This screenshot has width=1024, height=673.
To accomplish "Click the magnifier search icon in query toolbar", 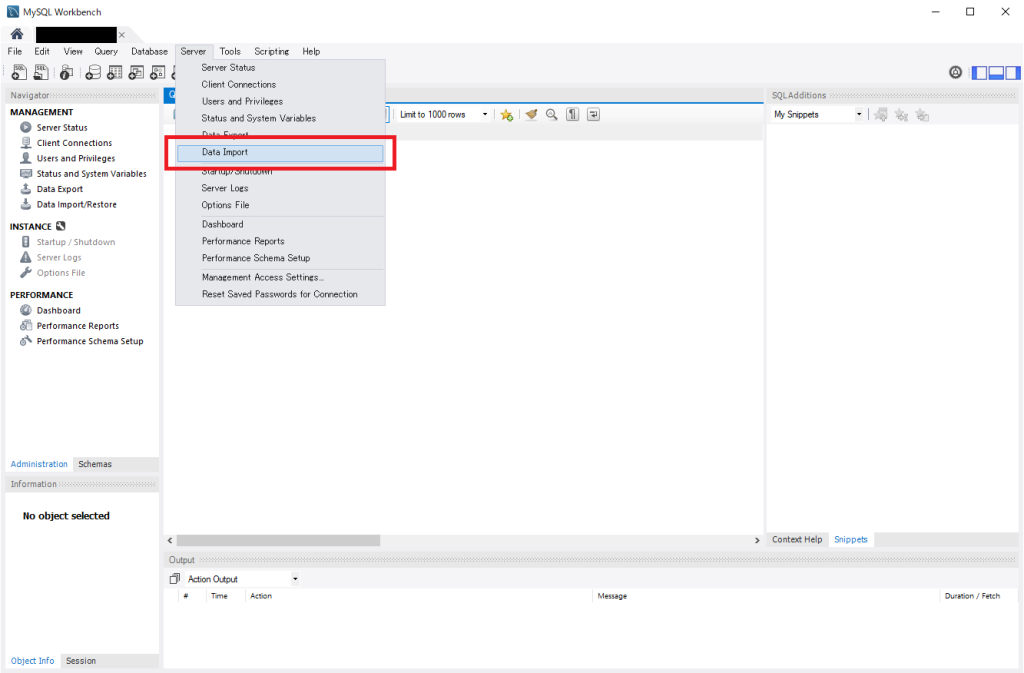I will pos(551,114).
